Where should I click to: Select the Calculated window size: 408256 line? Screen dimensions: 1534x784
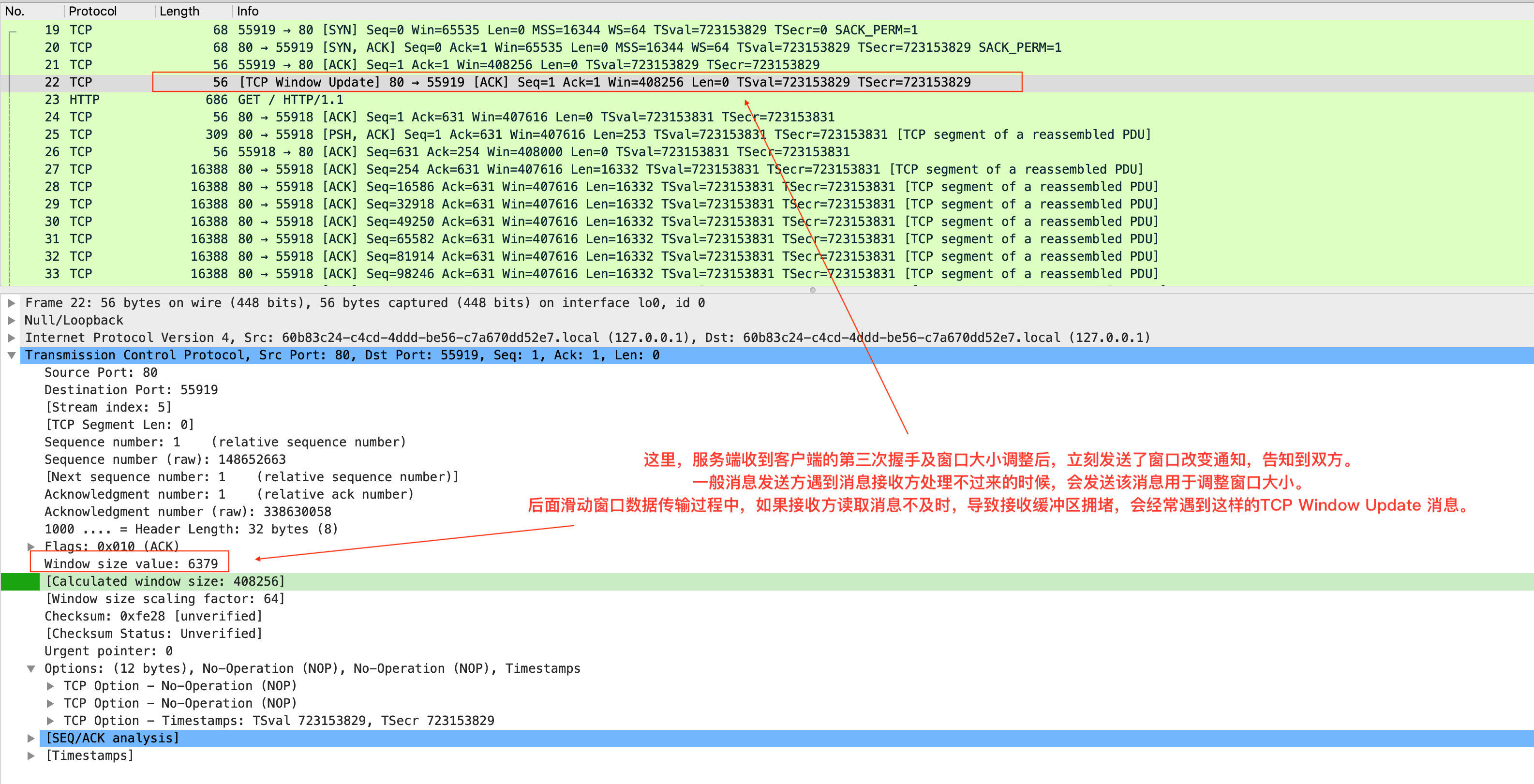[x=165, y=581]
